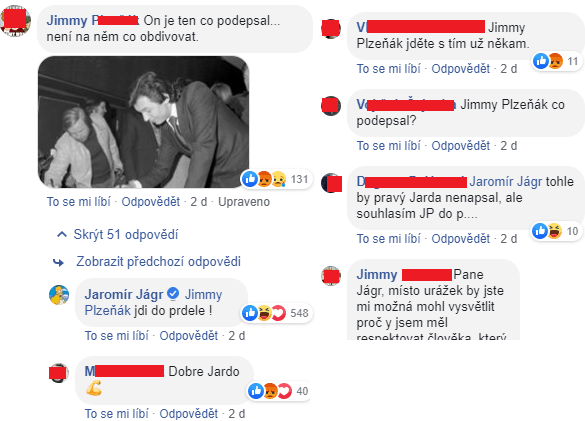Click Jaromír Jágr's Homer Simpson avatar

pos(59,295)
